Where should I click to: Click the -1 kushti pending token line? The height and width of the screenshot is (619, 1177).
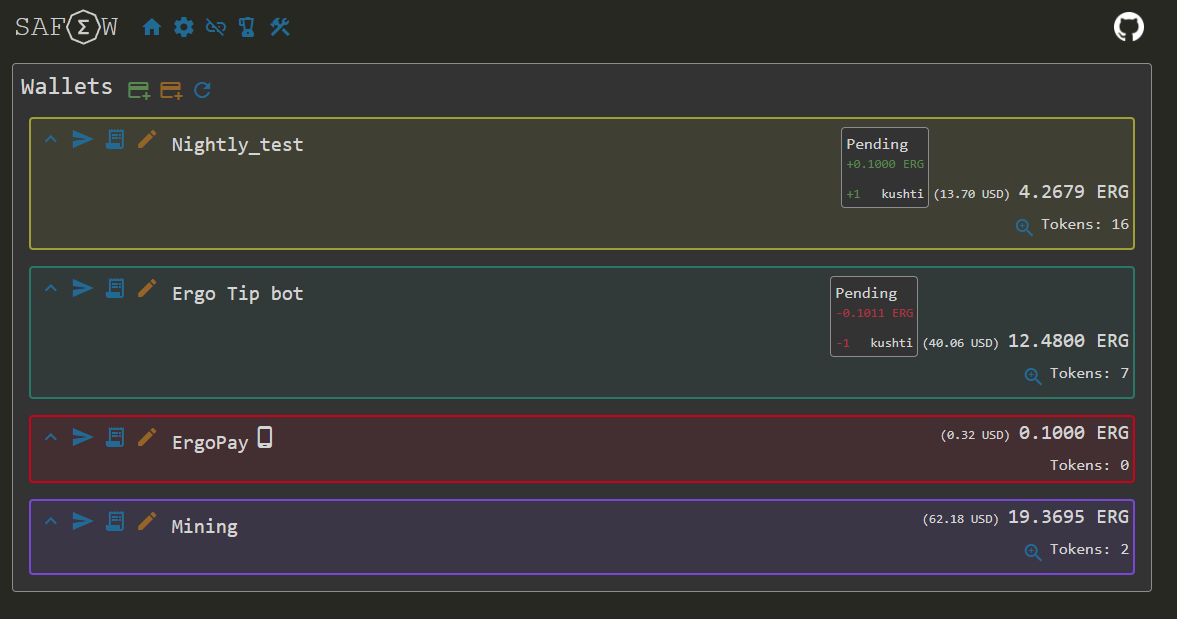point(874,343)
